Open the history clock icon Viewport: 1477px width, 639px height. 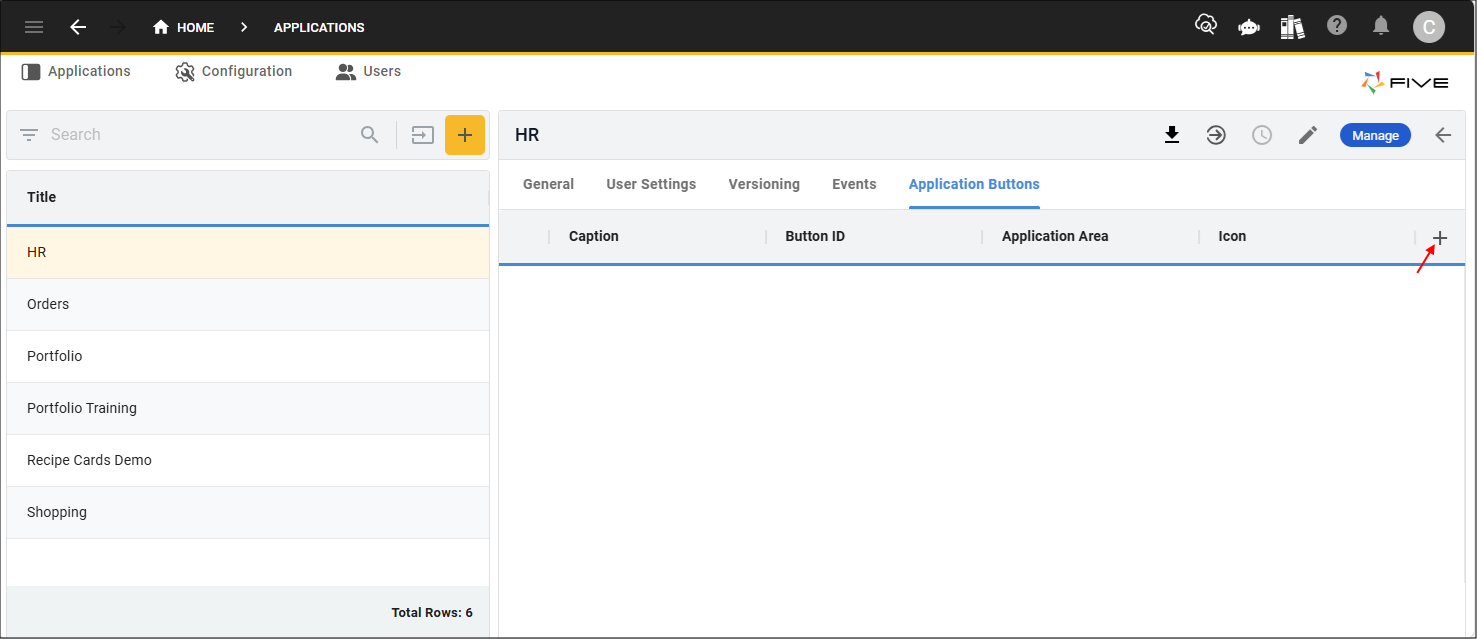pyautogui.click(x=1261, y=134)
